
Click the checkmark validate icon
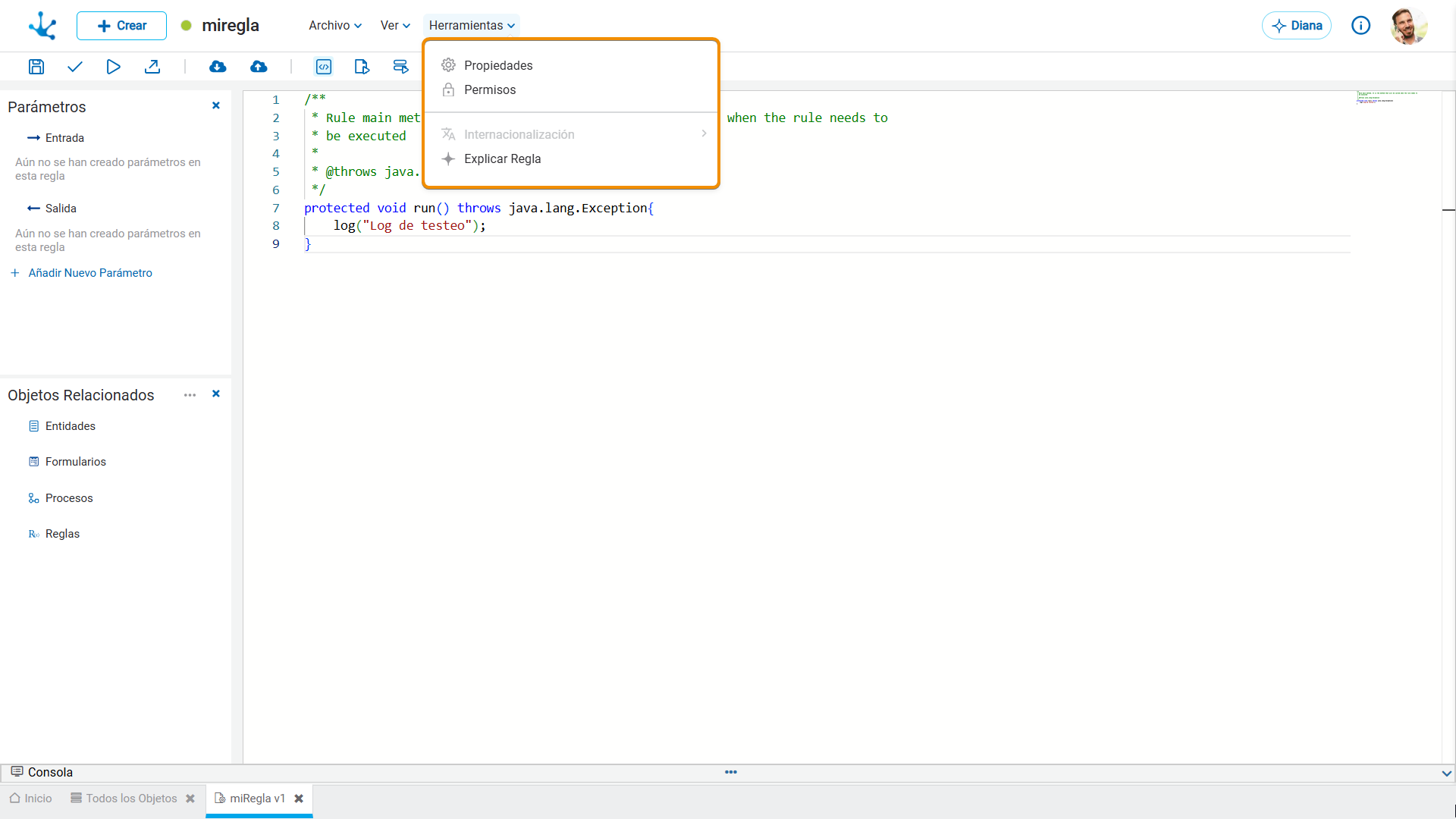pyautogui.click(x=74, y=67)
